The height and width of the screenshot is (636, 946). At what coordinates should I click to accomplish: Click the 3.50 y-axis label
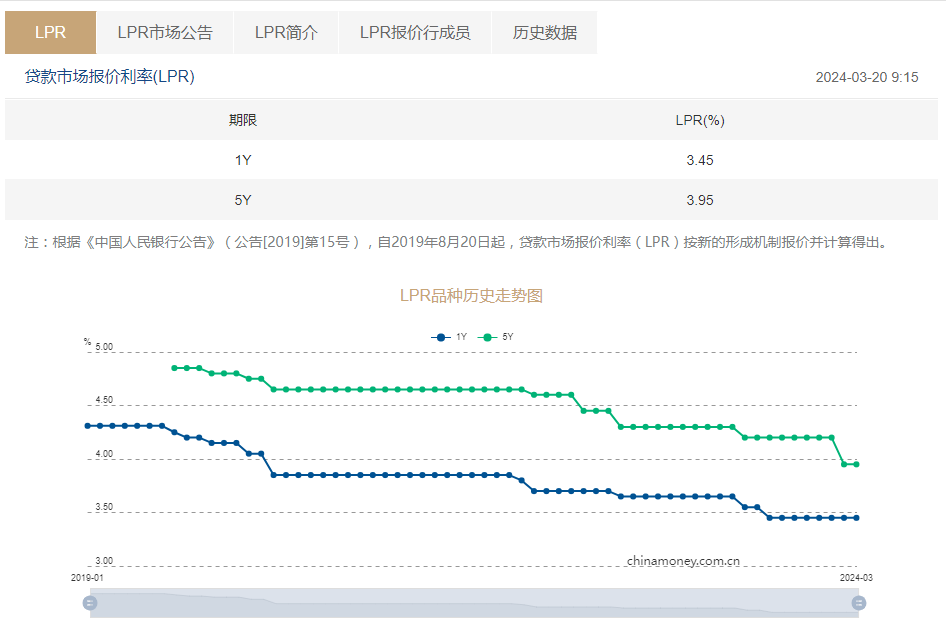point(104,507)
